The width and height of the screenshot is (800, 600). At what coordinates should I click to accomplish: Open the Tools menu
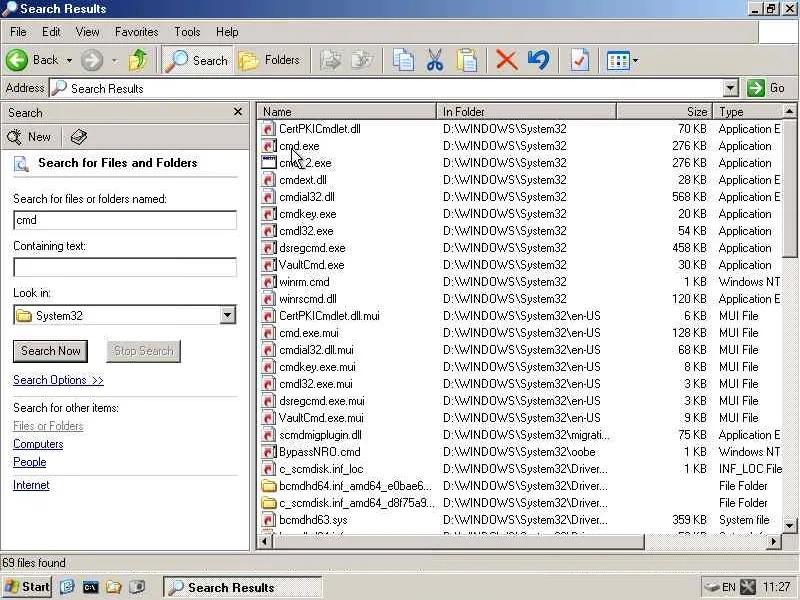187,32
